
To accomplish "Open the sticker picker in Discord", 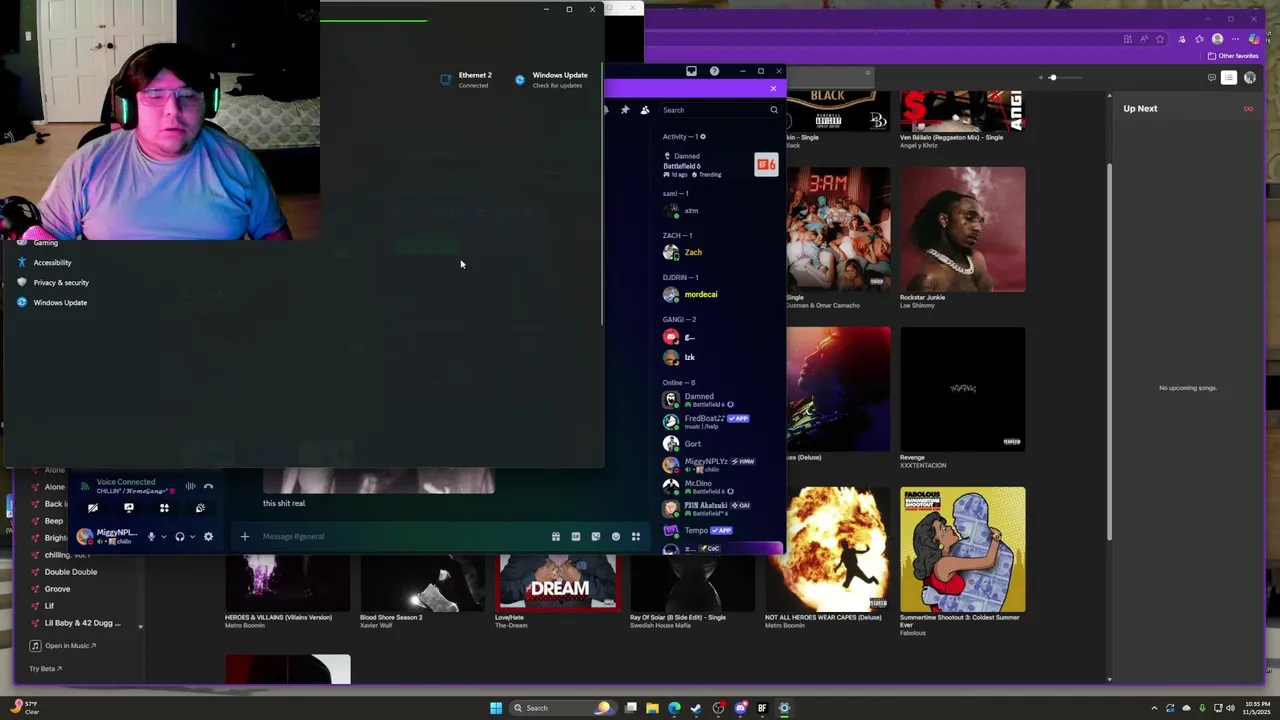I will [x=596, y=536].
